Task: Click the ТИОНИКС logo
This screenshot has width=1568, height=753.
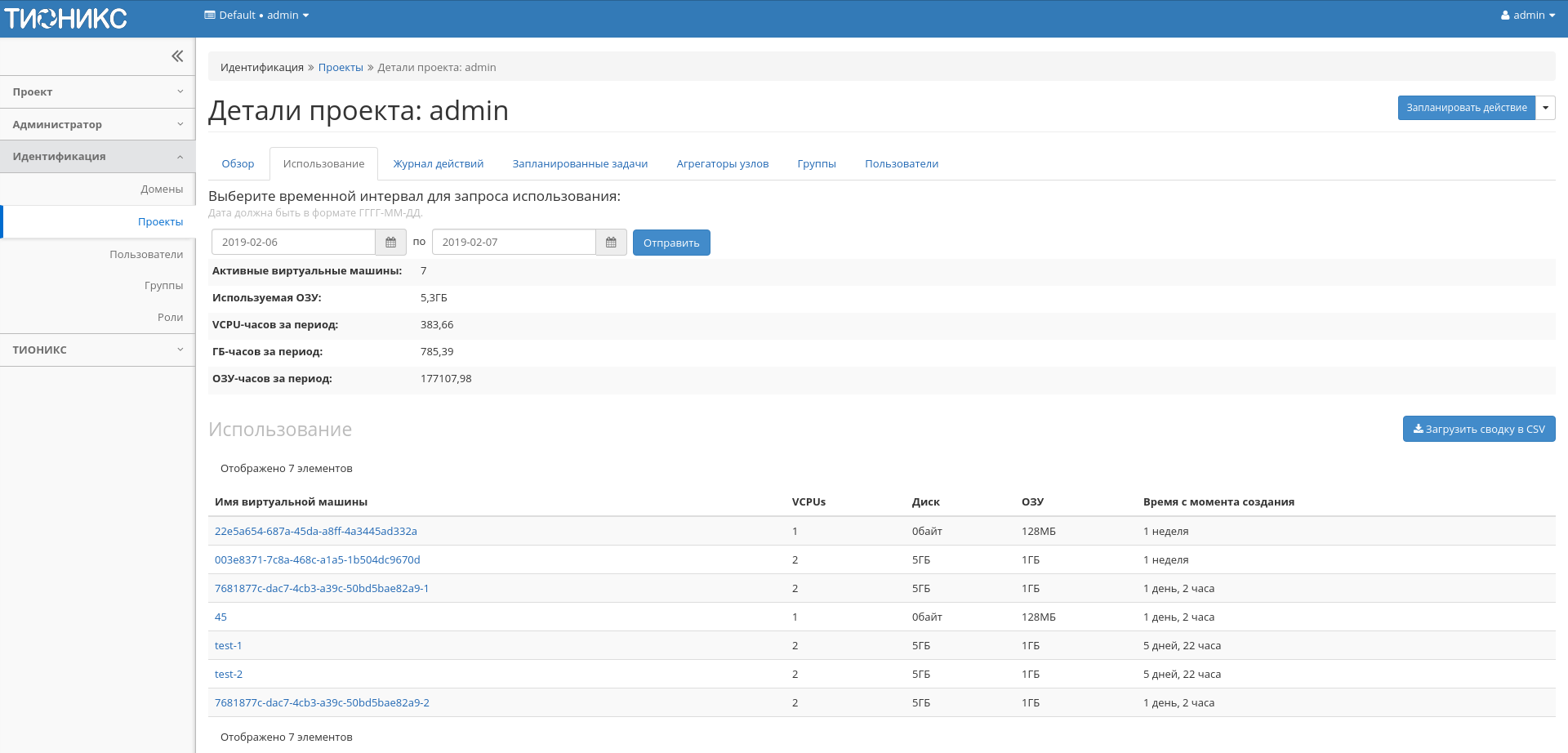Action: pos(66,18)
